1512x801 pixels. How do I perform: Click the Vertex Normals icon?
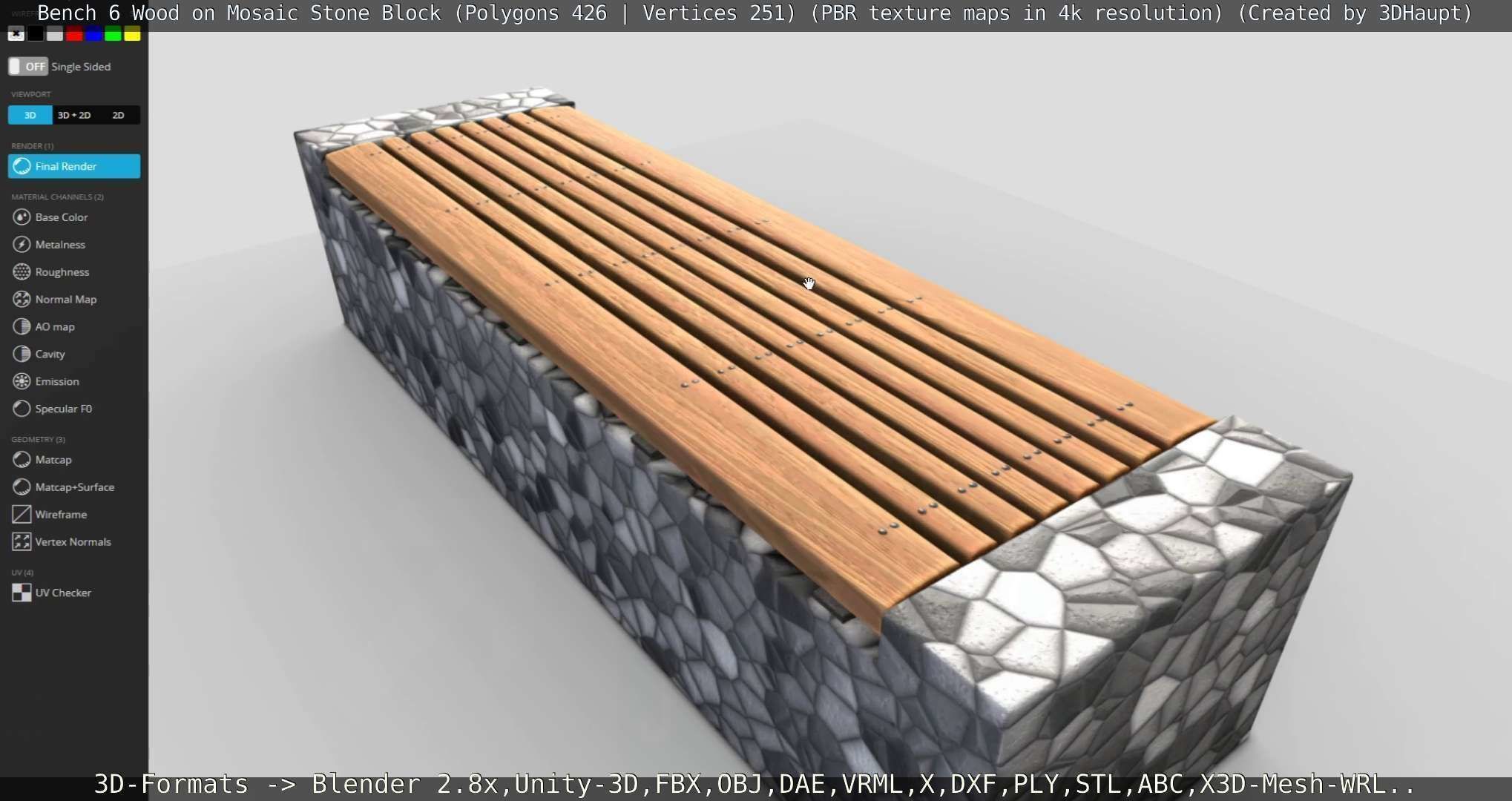click(22, 542)
